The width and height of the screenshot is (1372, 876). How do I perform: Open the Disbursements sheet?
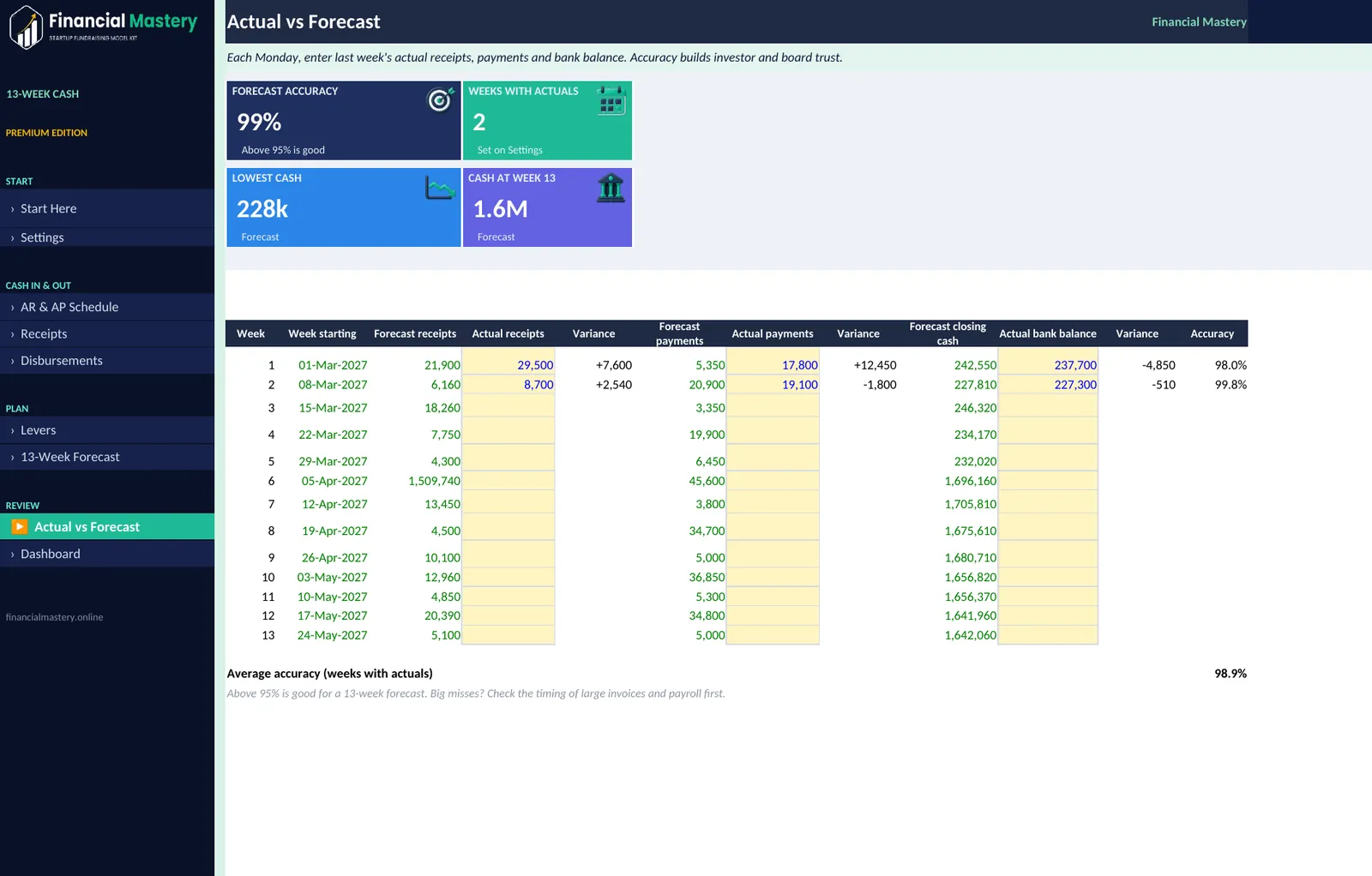click(107, 361)
